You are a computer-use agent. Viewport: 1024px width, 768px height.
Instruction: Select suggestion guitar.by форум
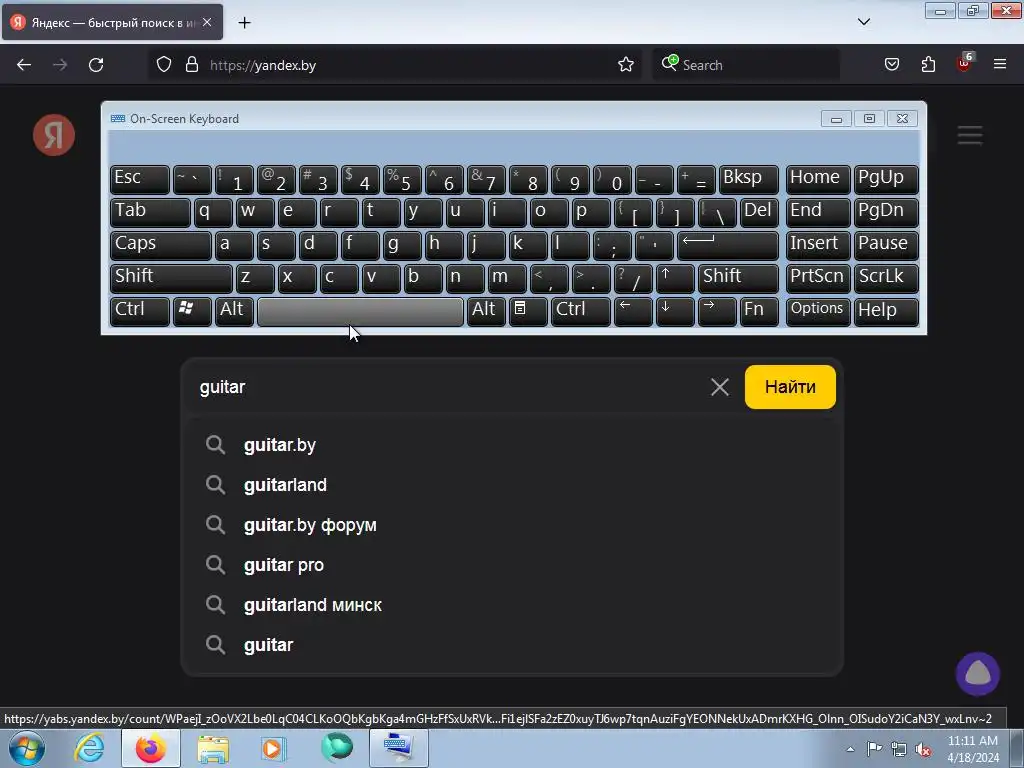pyautogui.click(x=513, y=525)
